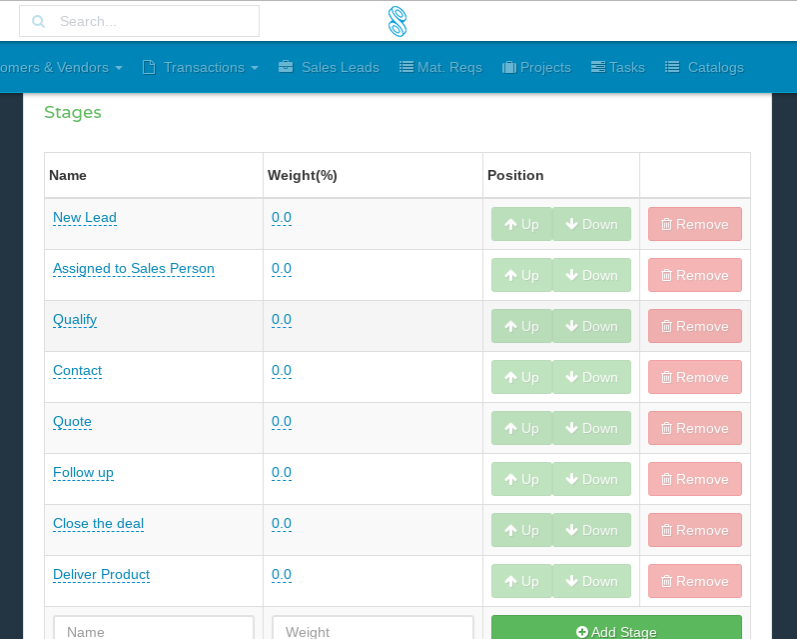The width and height of the screenshot is (797, 639).
Task: Remove the Contact stage
Action: point(694,377)
